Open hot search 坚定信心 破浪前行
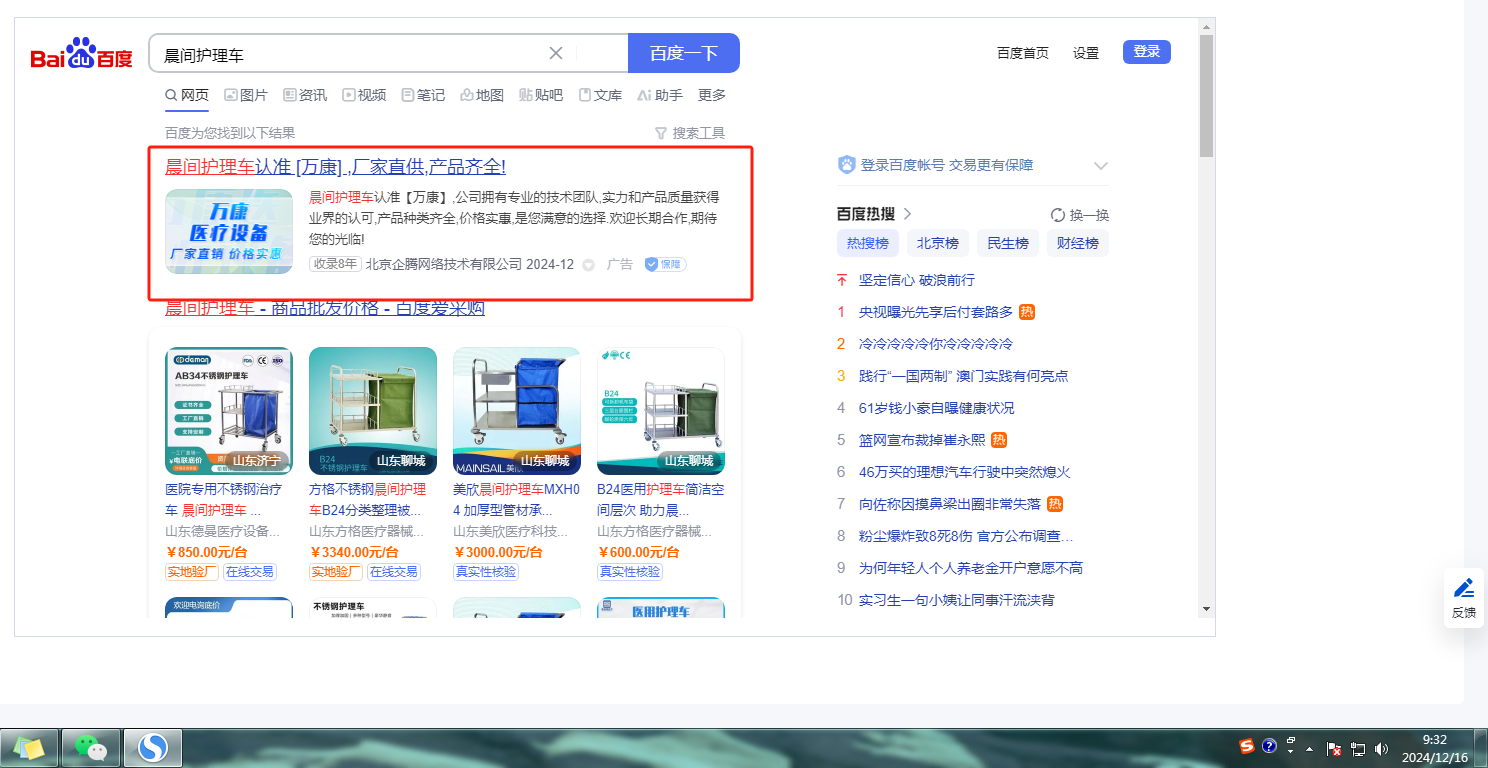The image size is (1488, 768). coord(916,280)
